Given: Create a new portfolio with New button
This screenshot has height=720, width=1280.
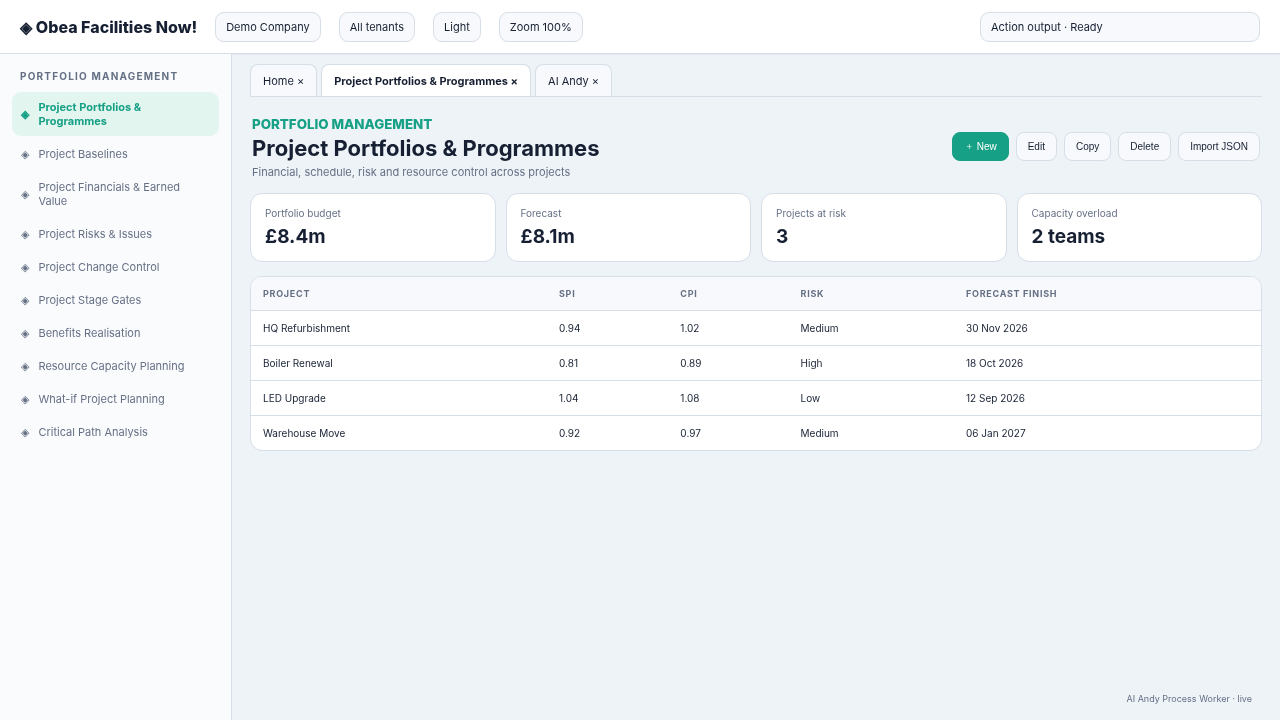Looking at the screenshot, I should pos(980,146).
